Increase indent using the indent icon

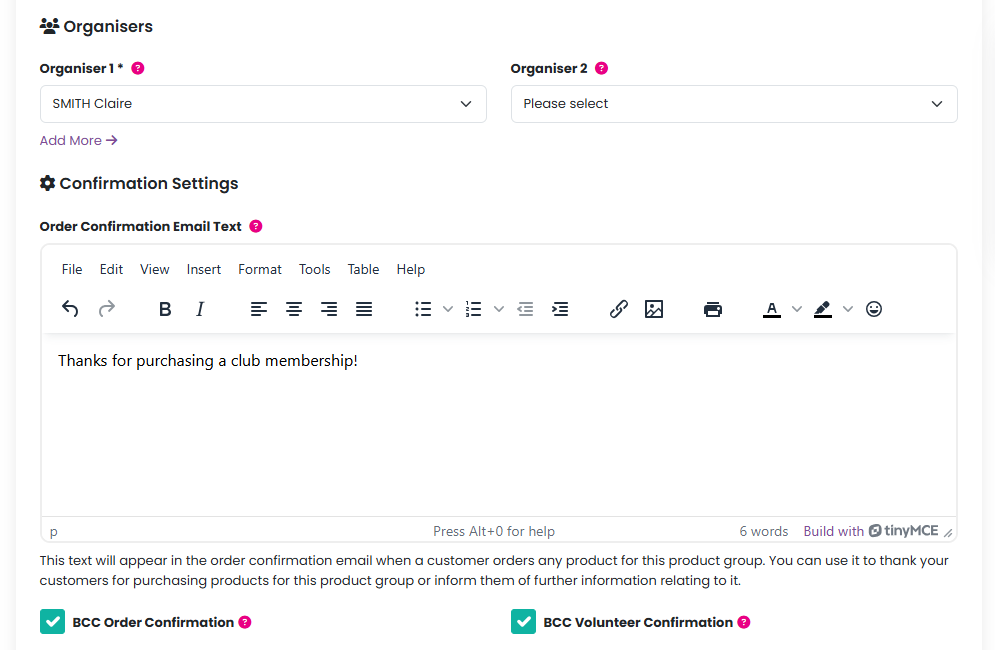[x=560, y=309]
